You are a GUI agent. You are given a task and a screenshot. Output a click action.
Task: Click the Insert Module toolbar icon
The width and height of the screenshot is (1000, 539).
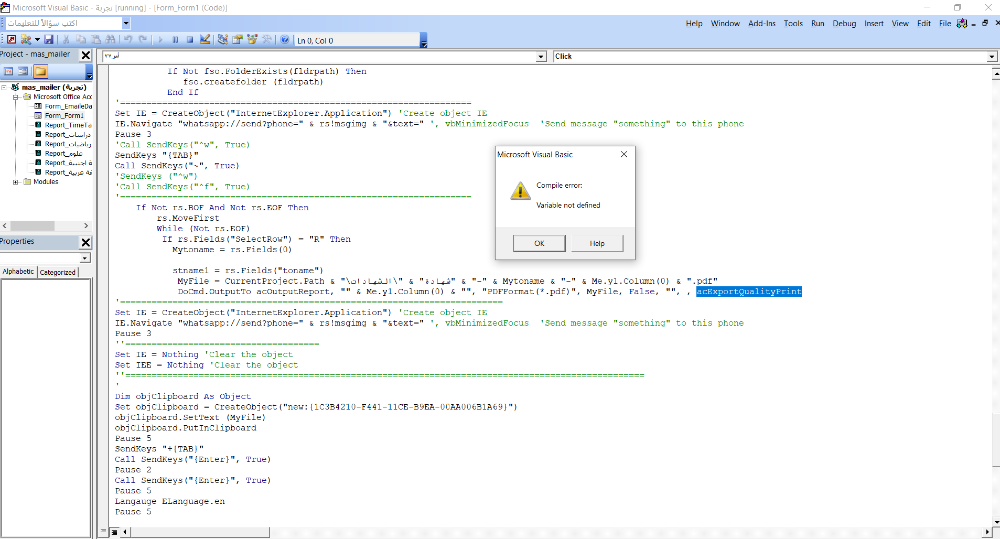click(26, 40)
